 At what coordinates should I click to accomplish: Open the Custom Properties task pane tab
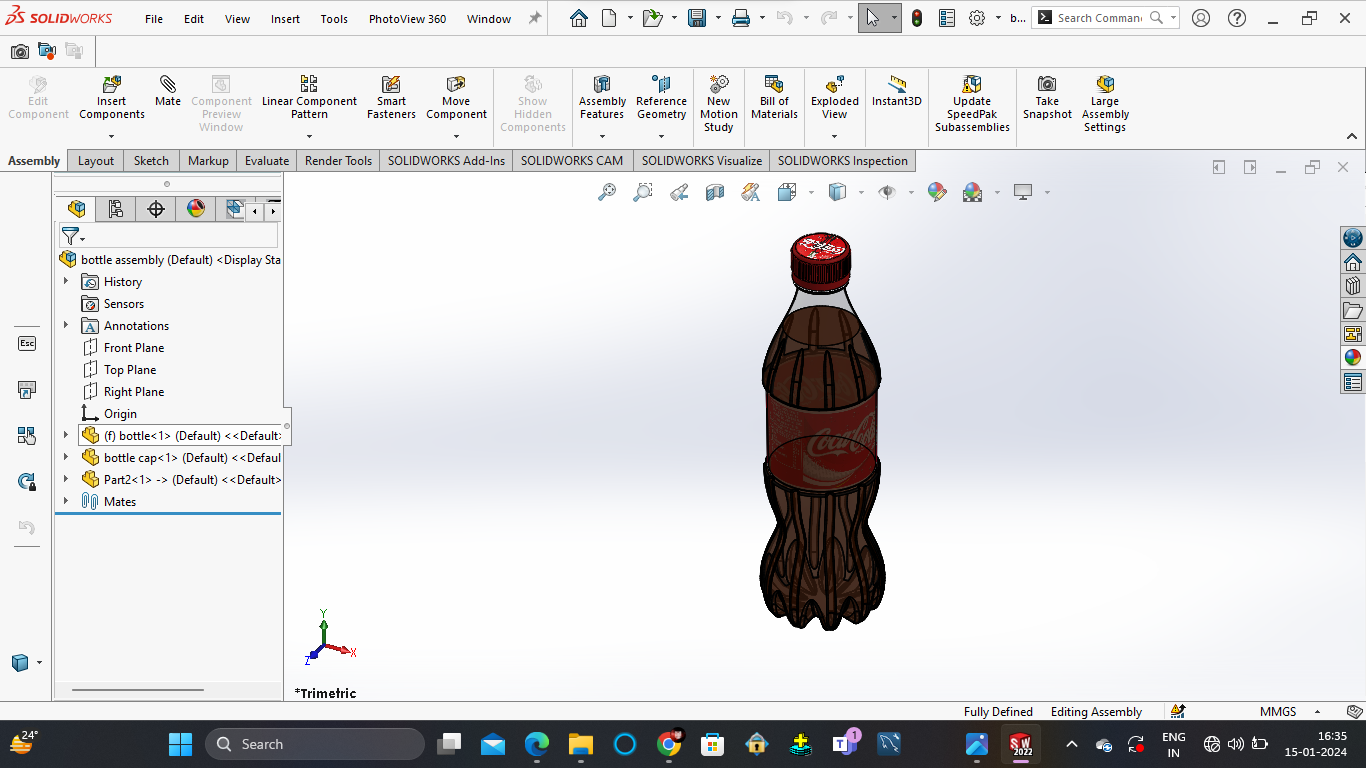(x=1353, y=382)
